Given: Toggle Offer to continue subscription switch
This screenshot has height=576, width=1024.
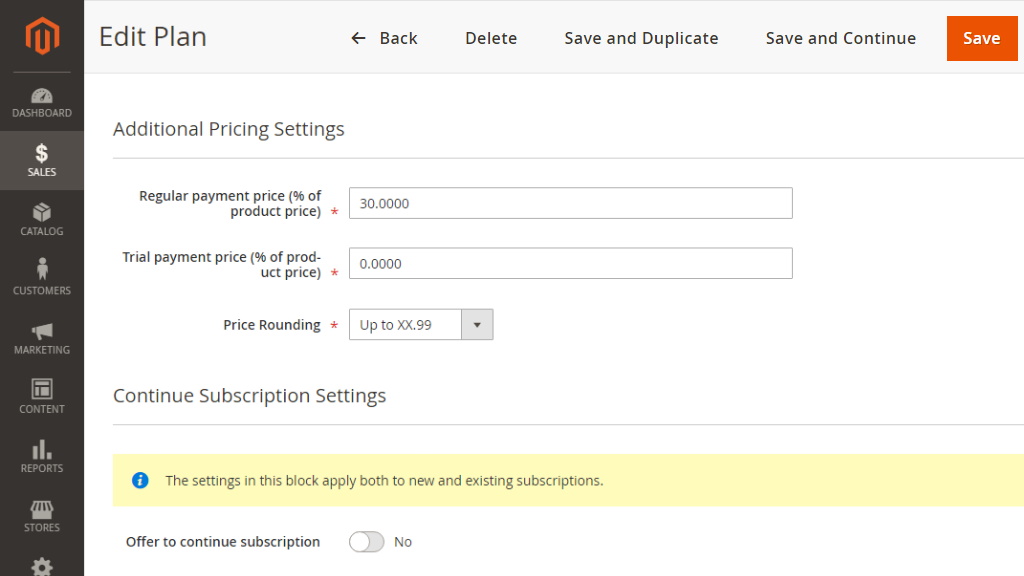Looking at the screenshot, I should tap(366, 541).
